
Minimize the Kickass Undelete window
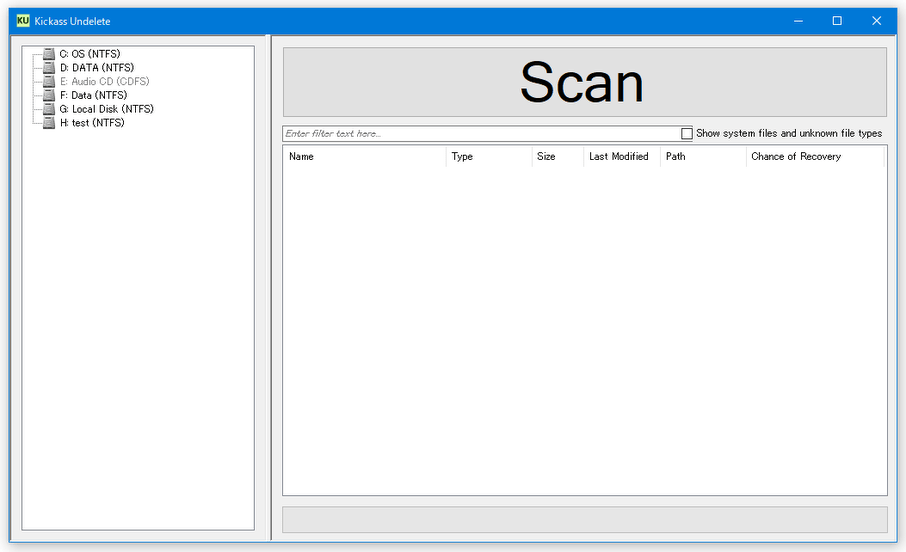point(799,21)
